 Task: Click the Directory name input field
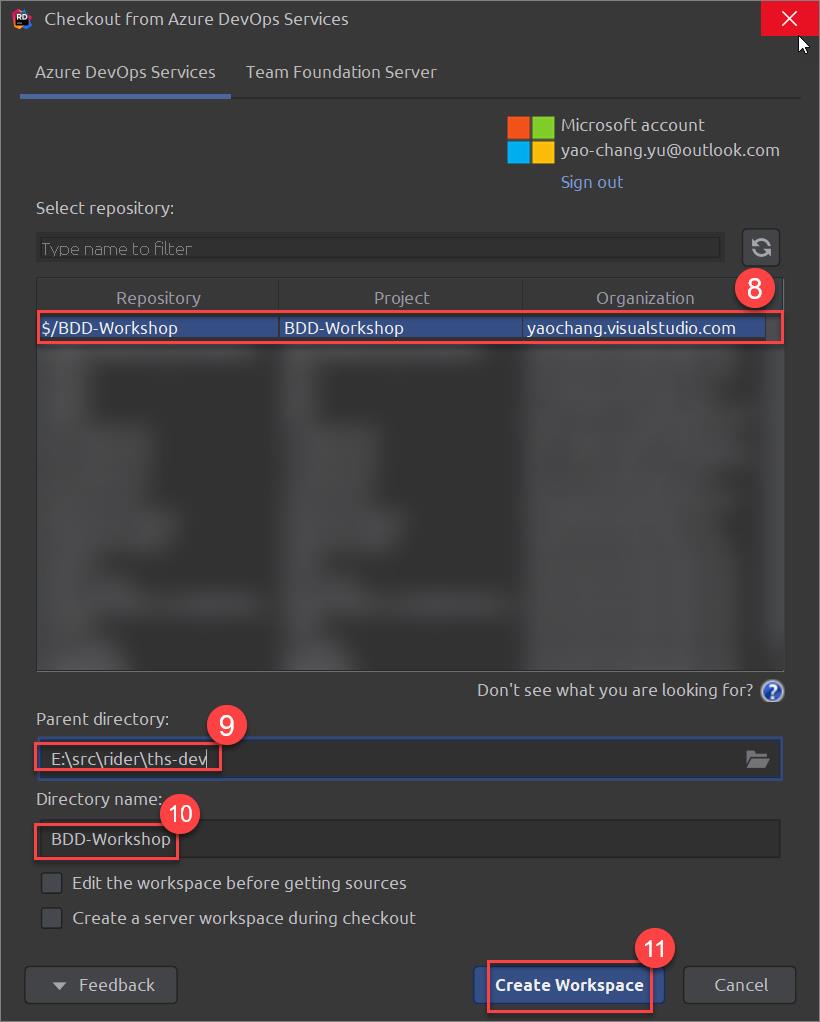[x=409, y=839]
